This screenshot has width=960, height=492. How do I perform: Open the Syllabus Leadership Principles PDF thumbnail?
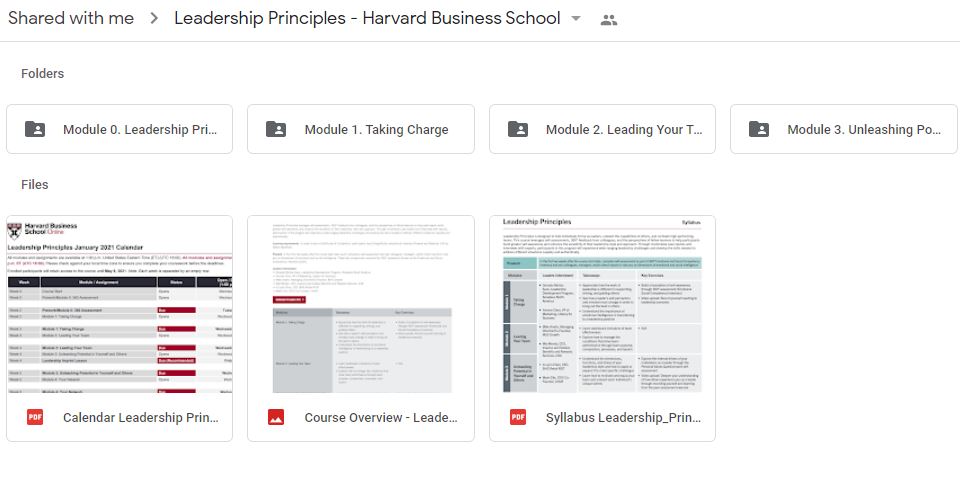click(x=602, y=304)
